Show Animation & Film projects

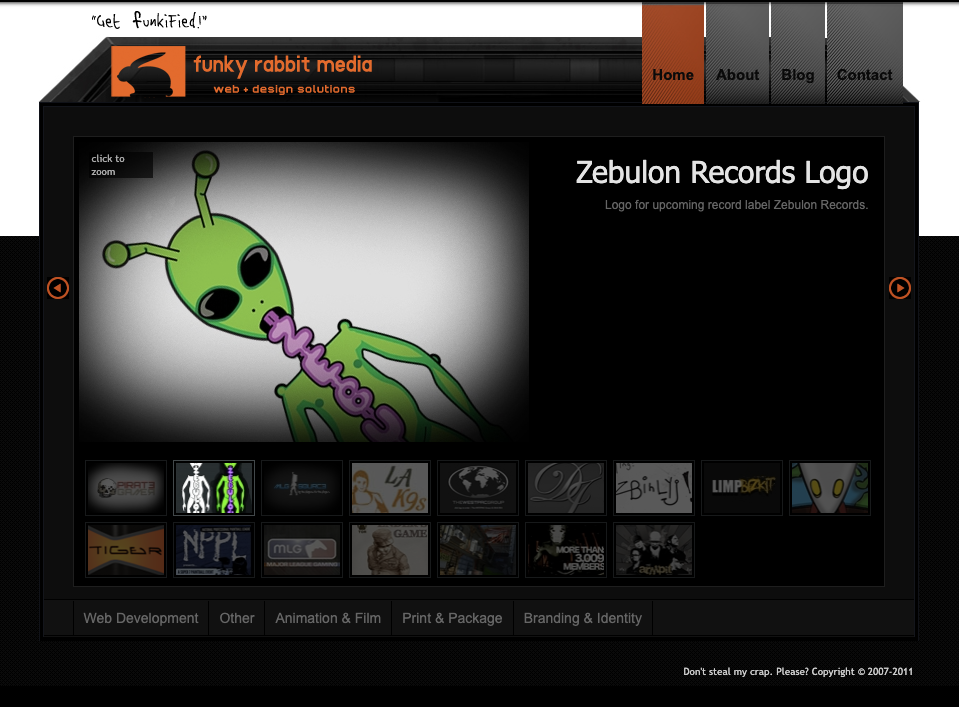(327, 618)
